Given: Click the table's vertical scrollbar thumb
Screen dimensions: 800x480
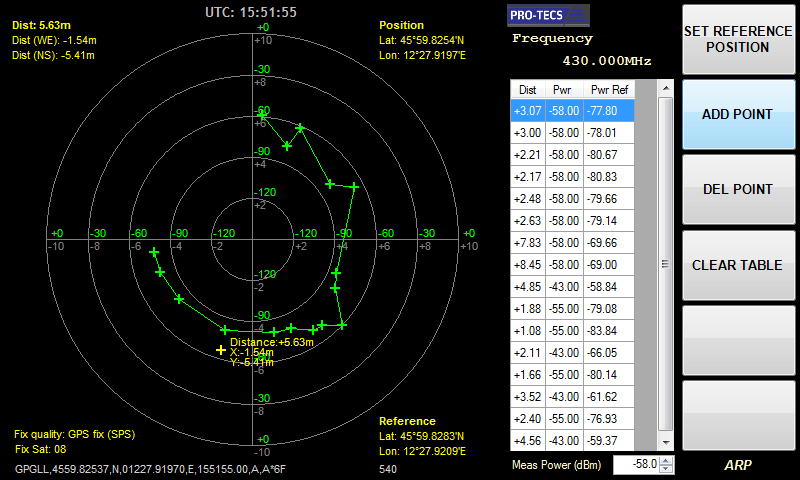Looking at the screenshot, I should click(x=665, y=264).
